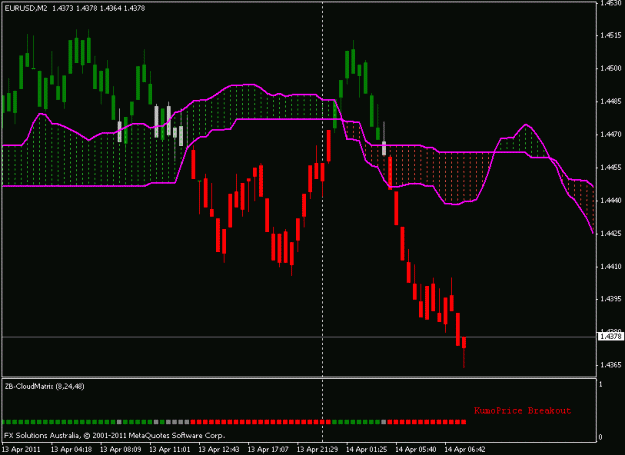Click the 13 Apr 08:09 time label
Viewport: 625px width, 455px height.
tap(120, 449)
